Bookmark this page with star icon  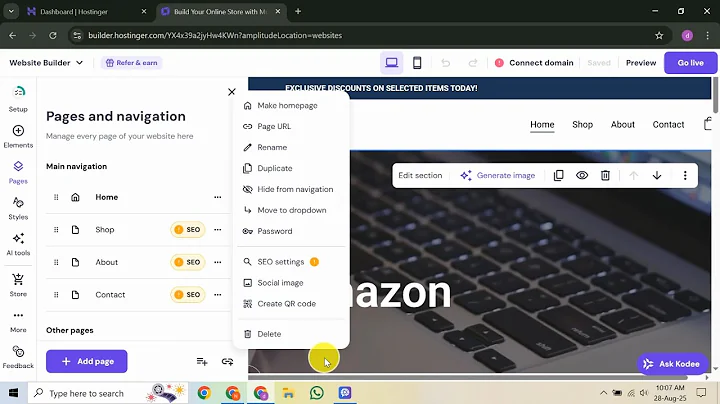659,35
